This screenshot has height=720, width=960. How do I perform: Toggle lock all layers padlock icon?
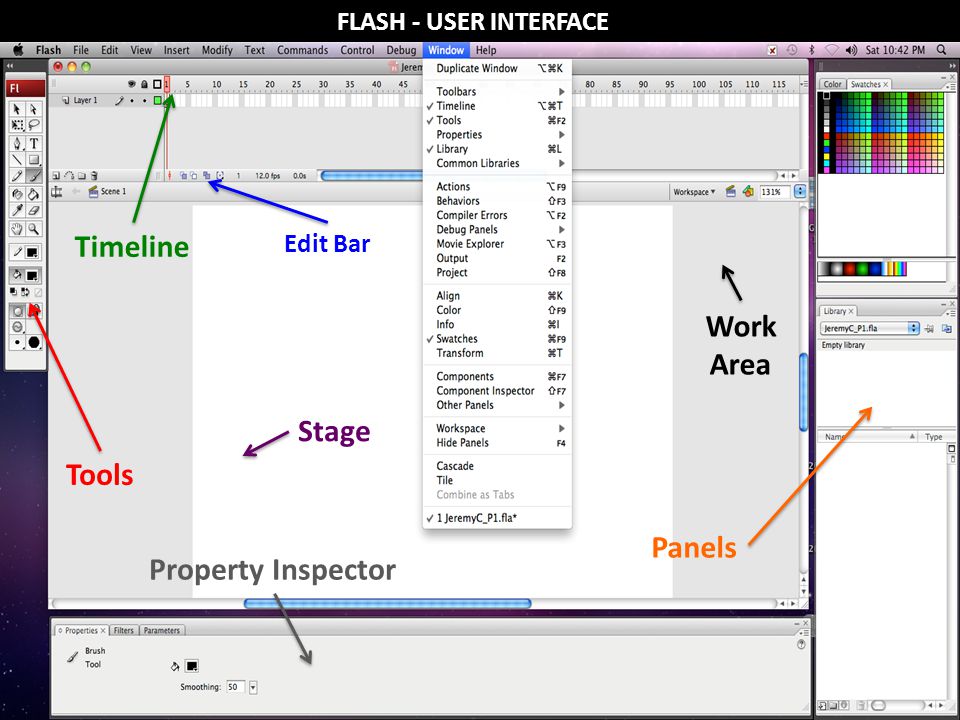point(144,84)
